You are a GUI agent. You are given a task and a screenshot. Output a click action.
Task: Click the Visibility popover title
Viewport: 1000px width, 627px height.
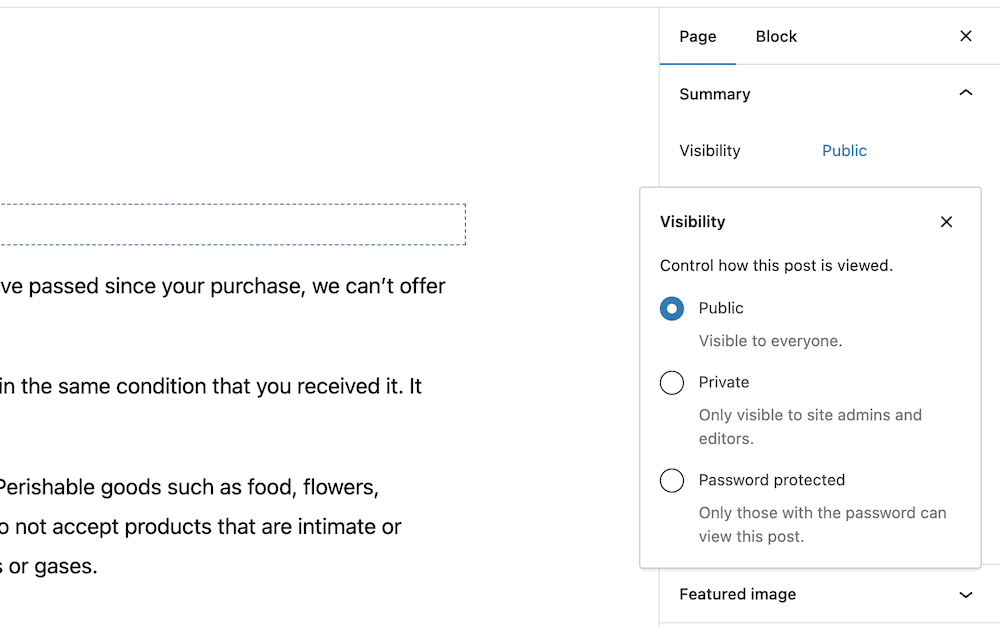[693, 221]
